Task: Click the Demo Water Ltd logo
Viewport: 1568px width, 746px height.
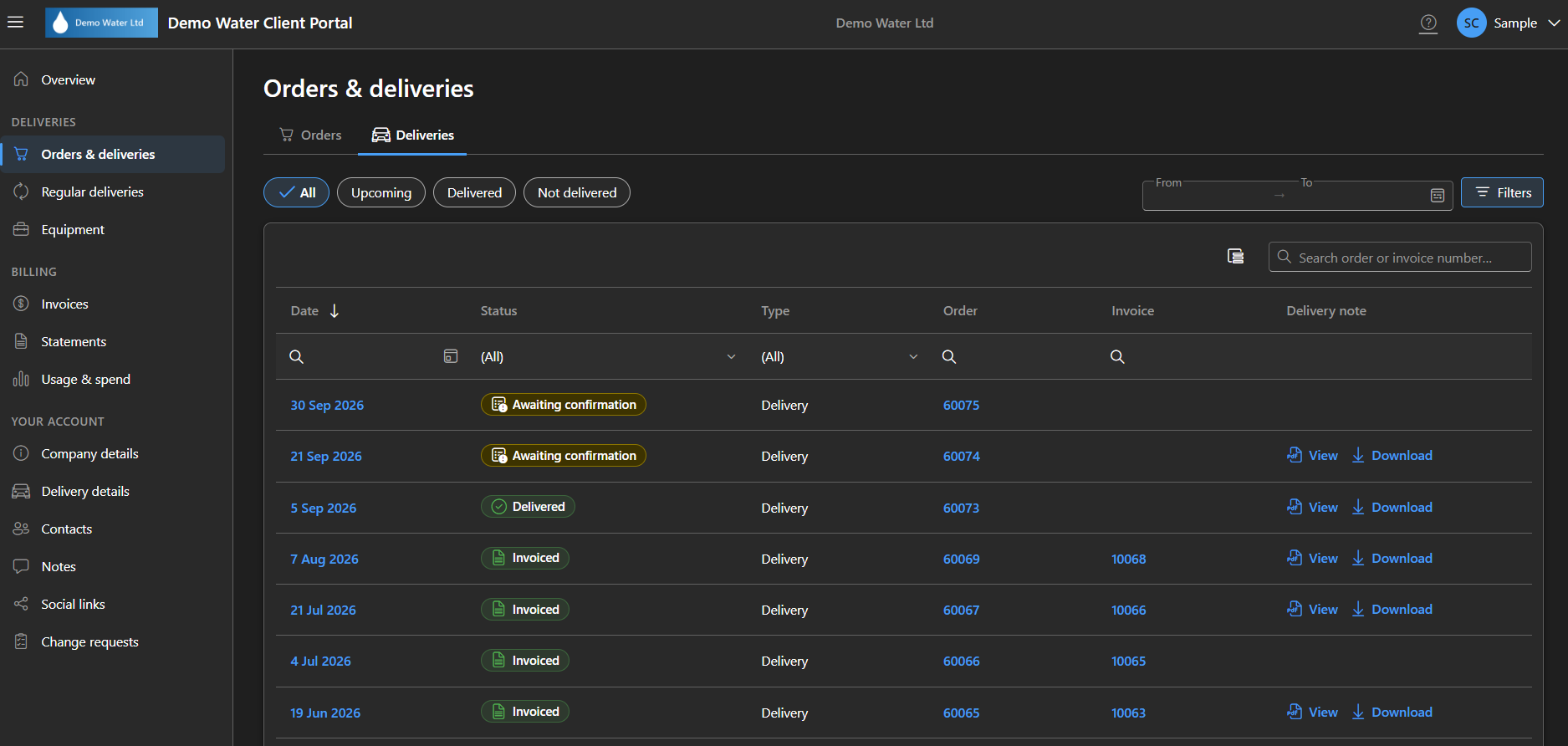Action: (101, 23)
